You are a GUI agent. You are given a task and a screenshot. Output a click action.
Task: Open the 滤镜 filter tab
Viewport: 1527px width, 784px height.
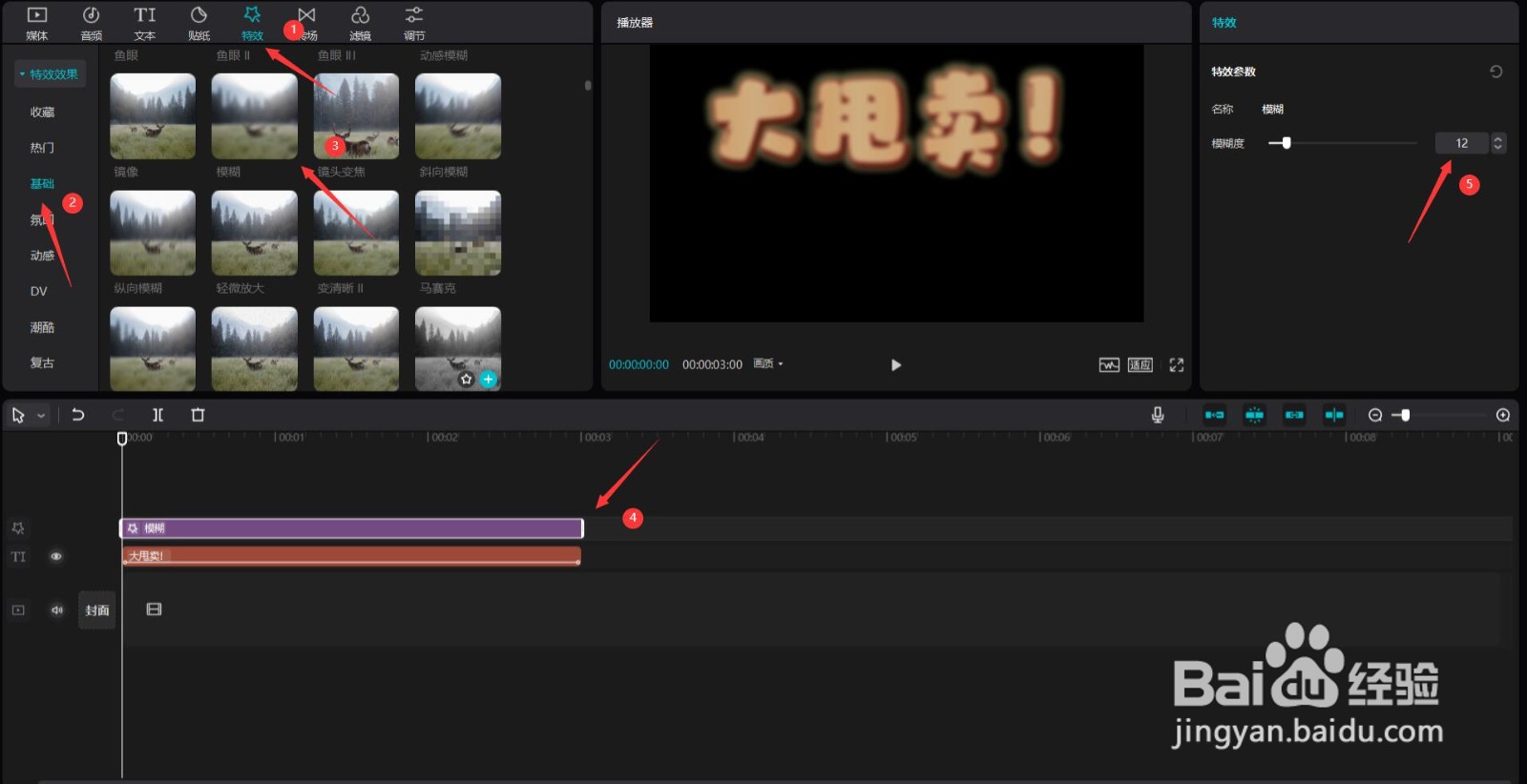360,23
